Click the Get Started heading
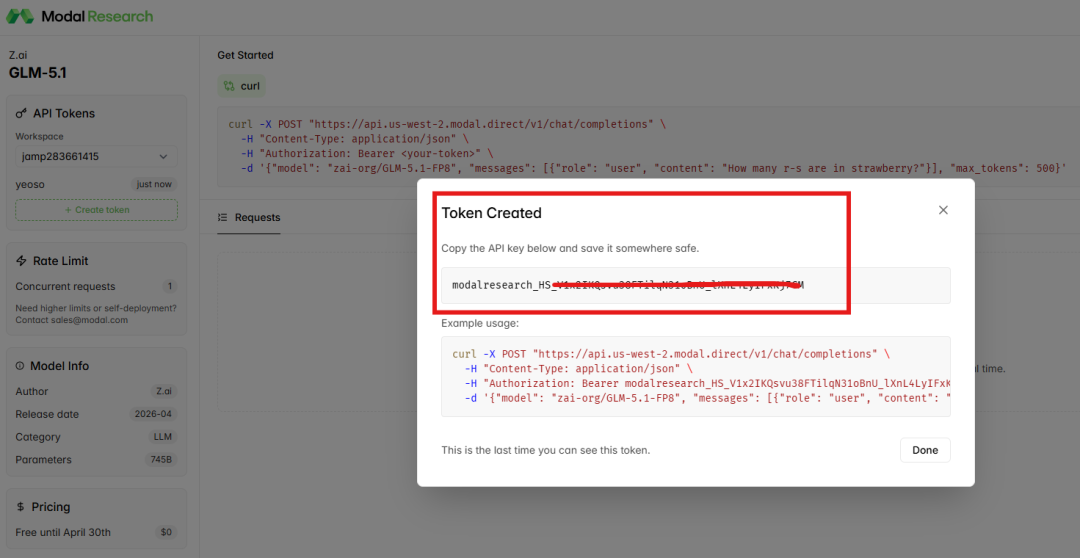This screenshot has height=558, width=1080. [245, 55]
